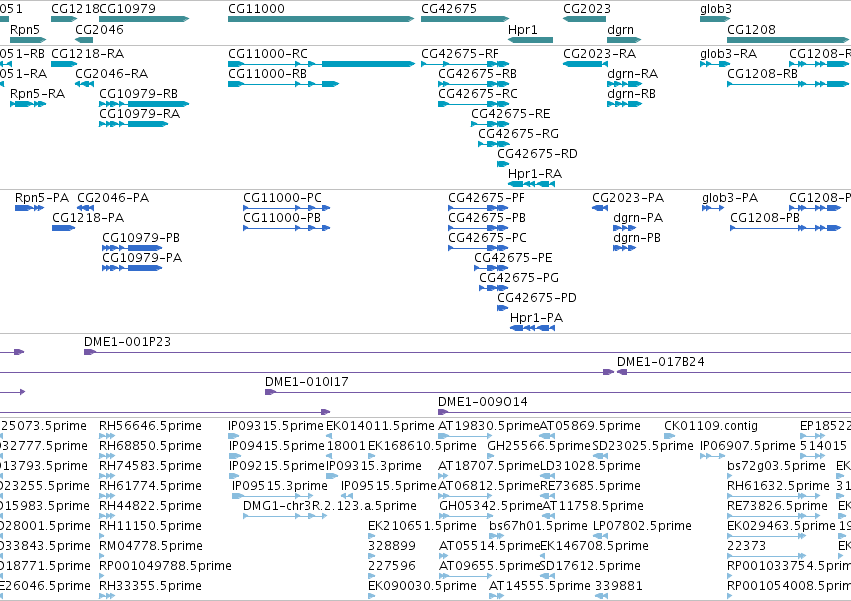Select transcript CG10979-RA

click(134, 124)
